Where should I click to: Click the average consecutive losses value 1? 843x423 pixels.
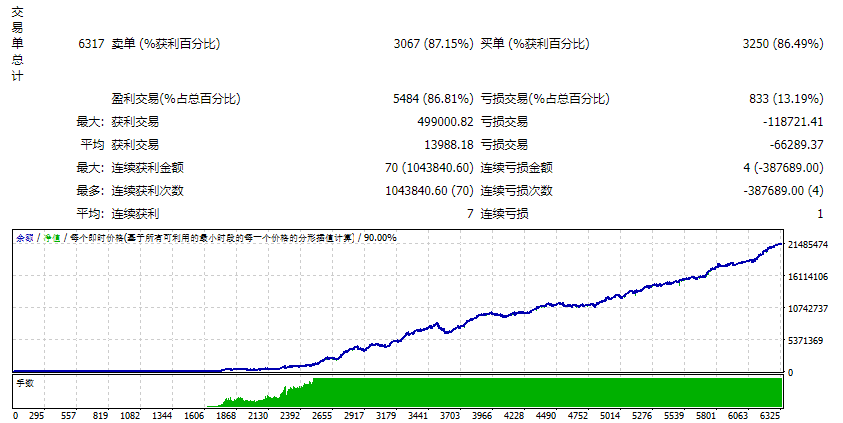tap(820, 214)
